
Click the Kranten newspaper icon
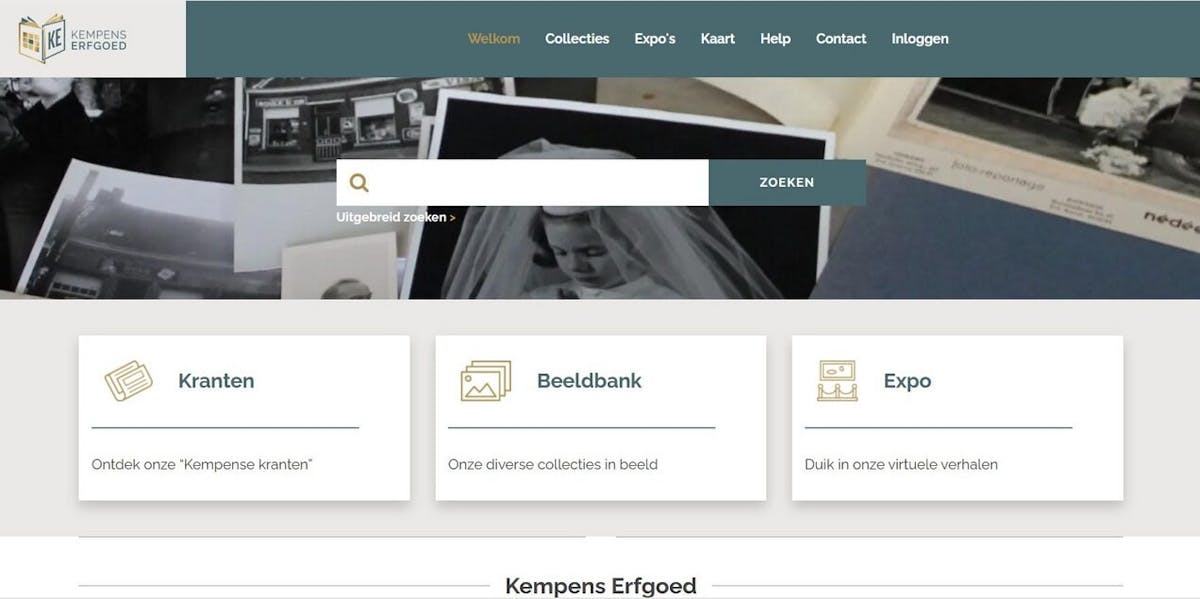point(129,381)
